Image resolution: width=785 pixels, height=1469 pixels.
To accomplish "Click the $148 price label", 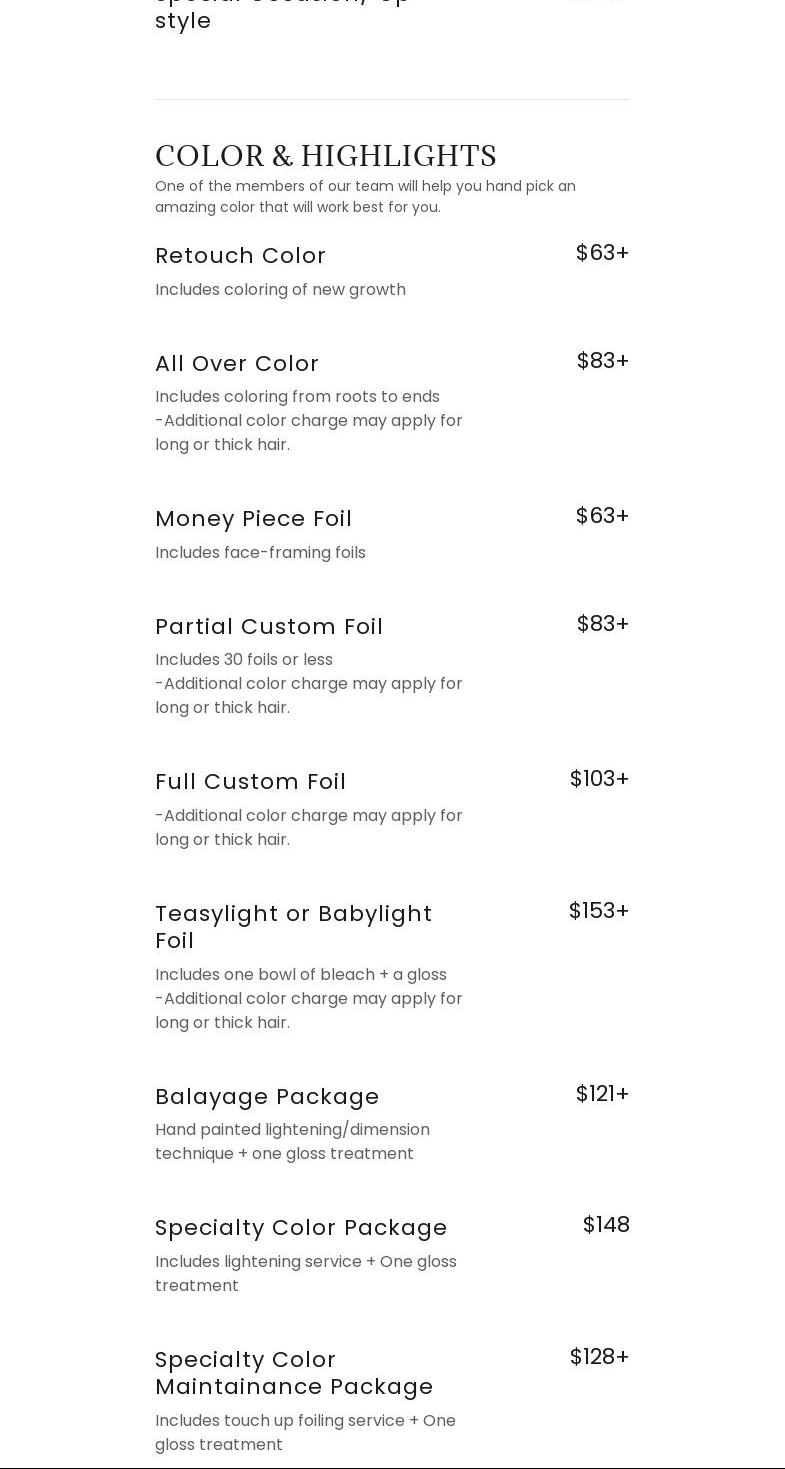I will click(x=606, y=1225).
